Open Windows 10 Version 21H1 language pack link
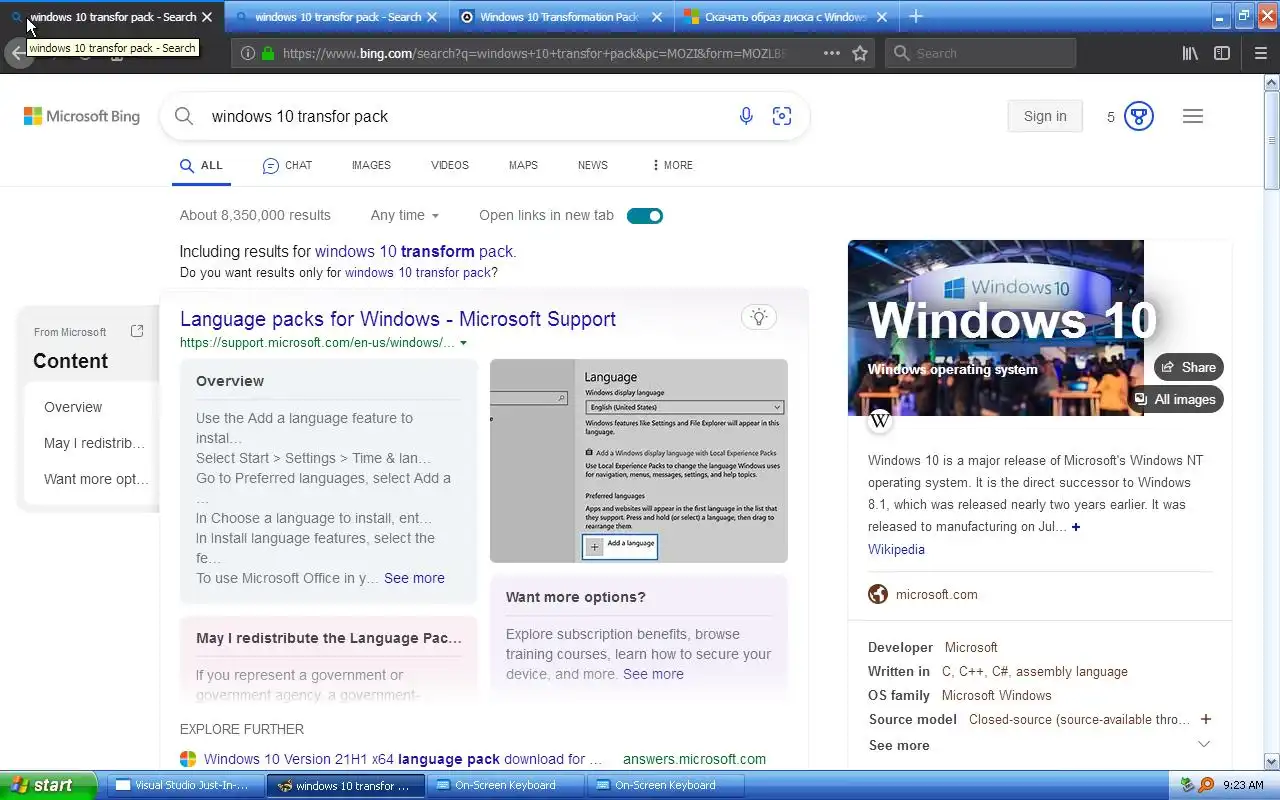The width and height of the screenshot is (1280, 800). click(x=403, y=759)
